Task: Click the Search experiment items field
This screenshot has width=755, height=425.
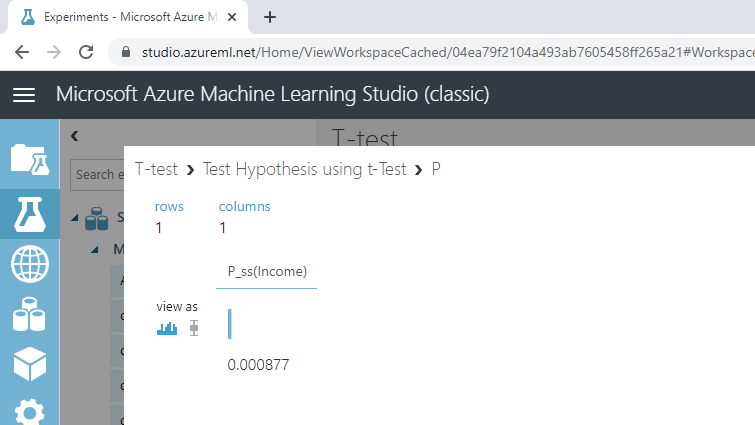Action: click(97, 175)
